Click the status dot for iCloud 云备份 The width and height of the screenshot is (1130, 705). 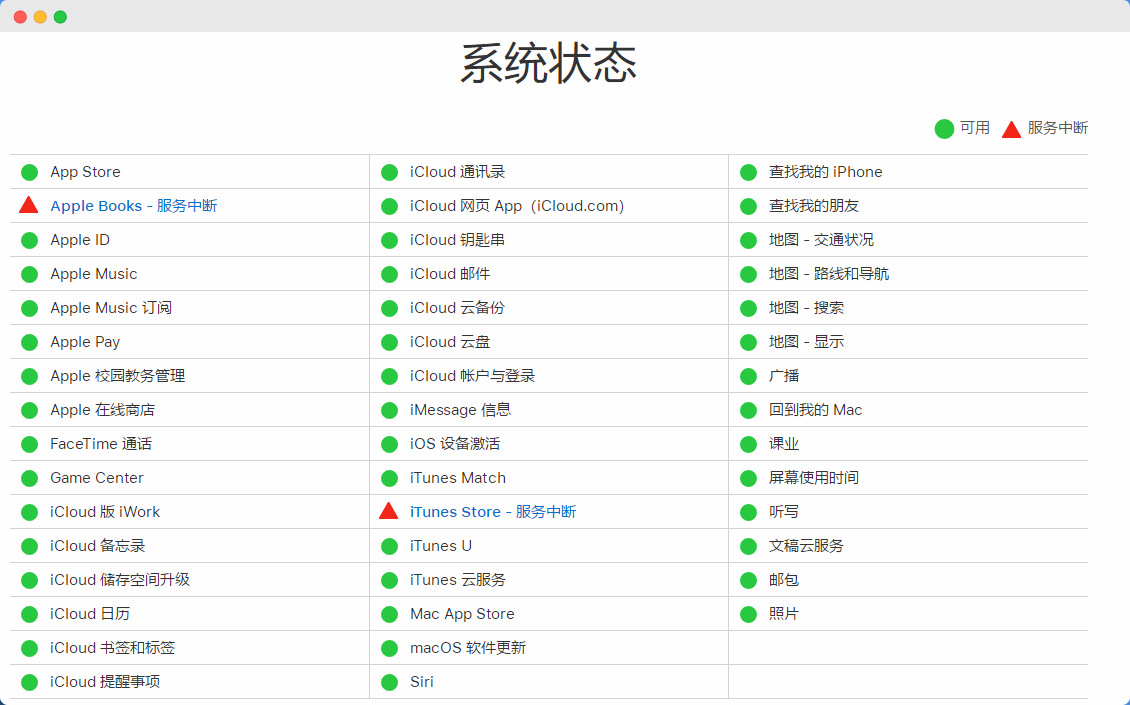pos(388,307)
